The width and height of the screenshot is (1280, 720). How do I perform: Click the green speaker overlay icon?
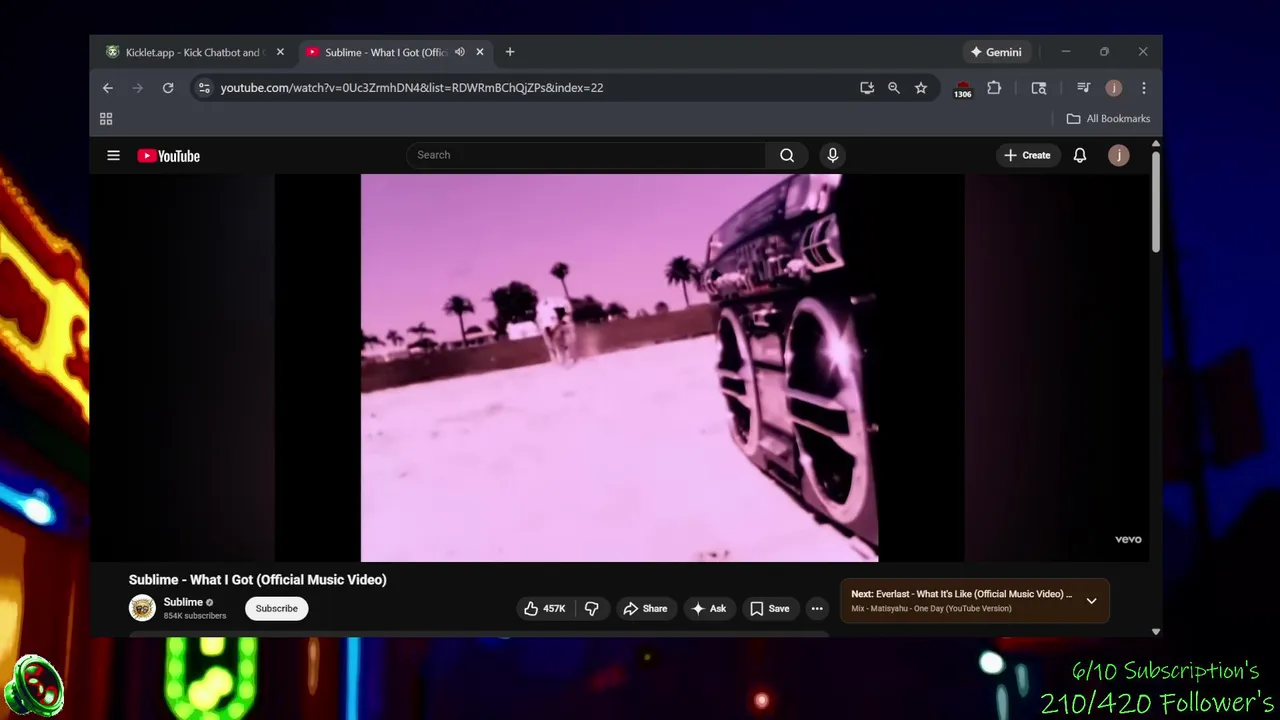(35, 687)
